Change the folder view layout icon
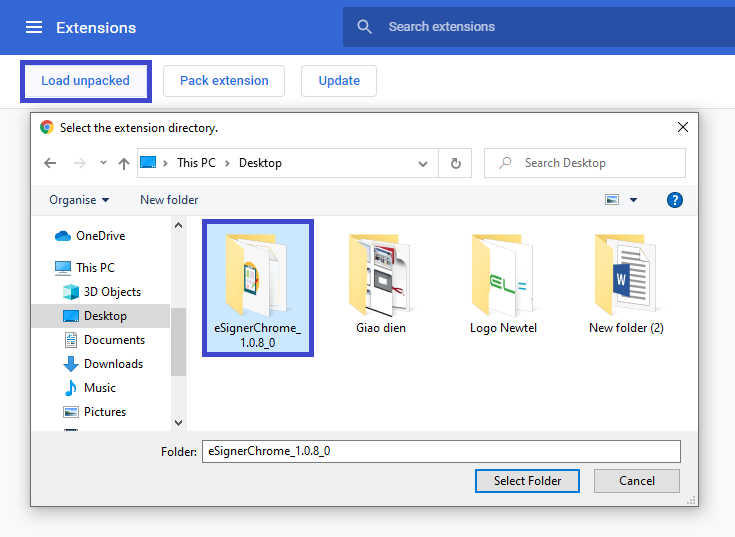 coord(612,200)
